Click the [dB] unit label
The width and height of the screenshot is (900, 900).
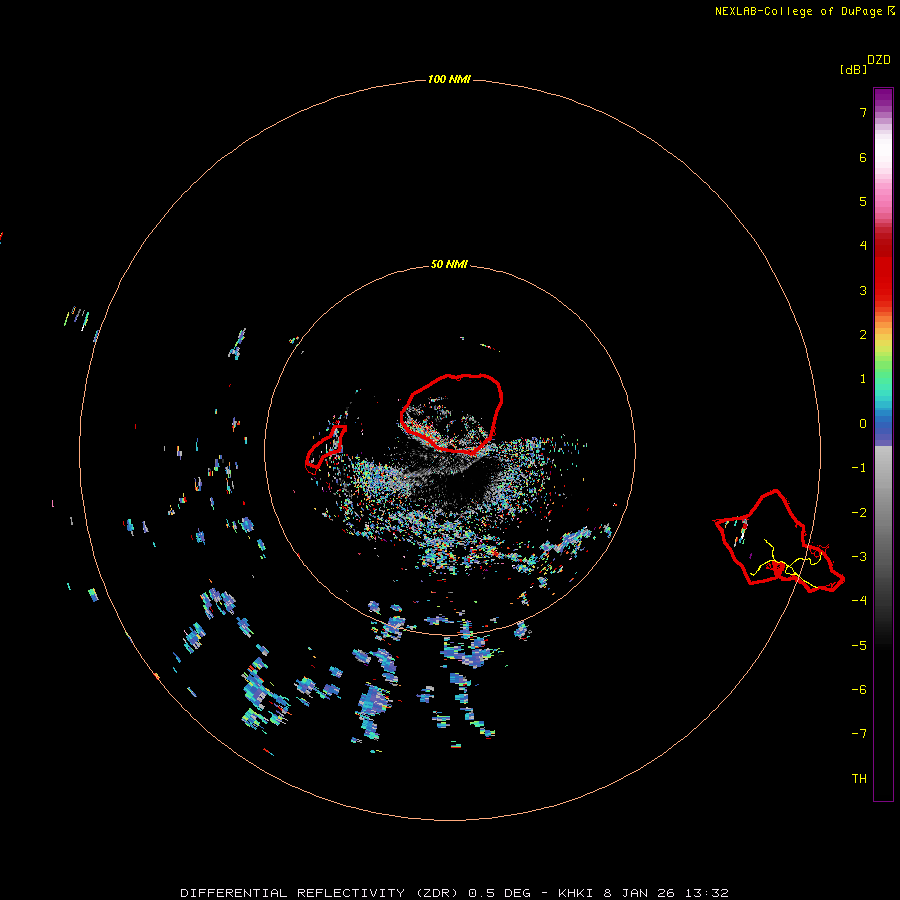pos(853,69)
